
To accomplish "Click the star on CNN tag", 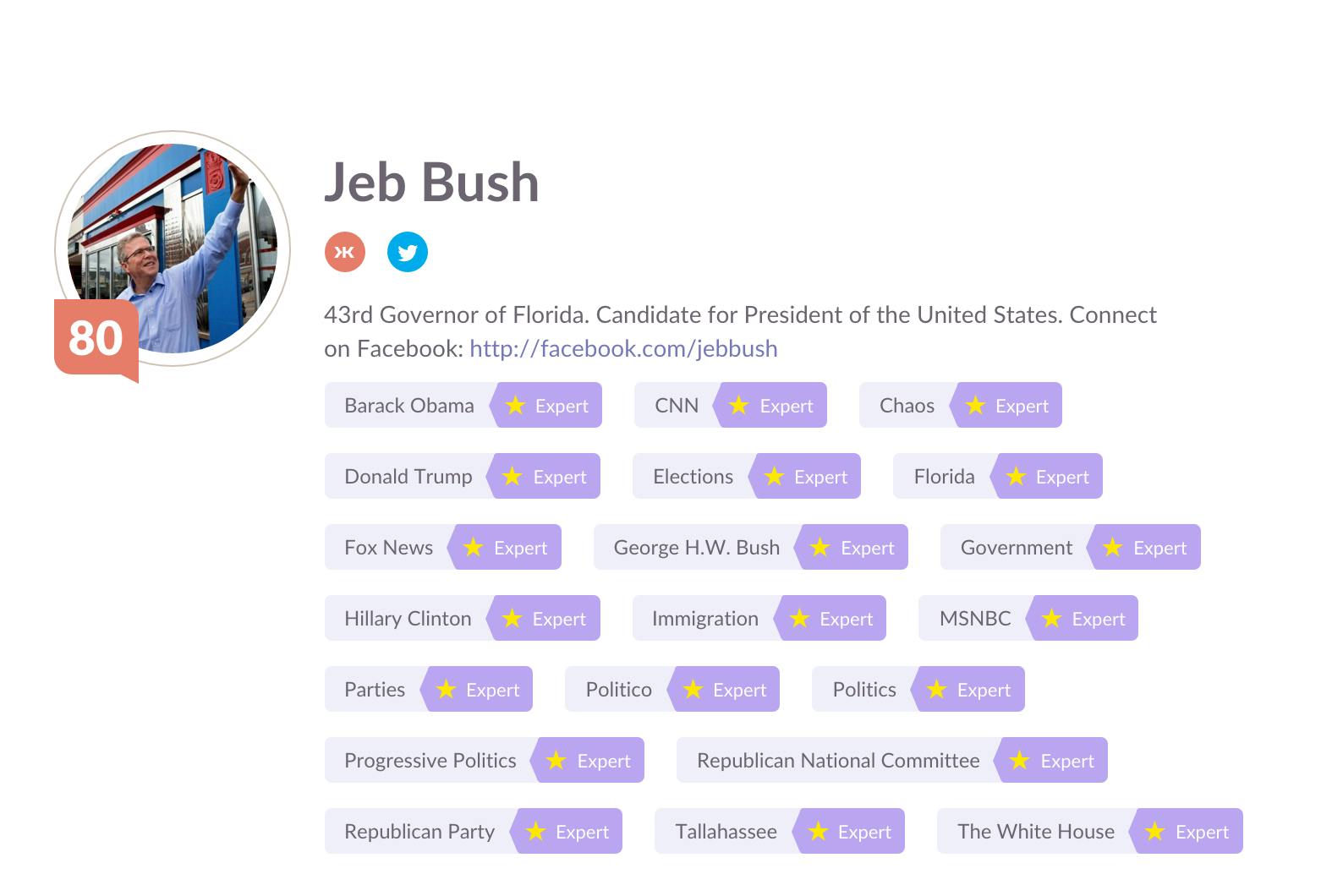I will tap(739, 406).
